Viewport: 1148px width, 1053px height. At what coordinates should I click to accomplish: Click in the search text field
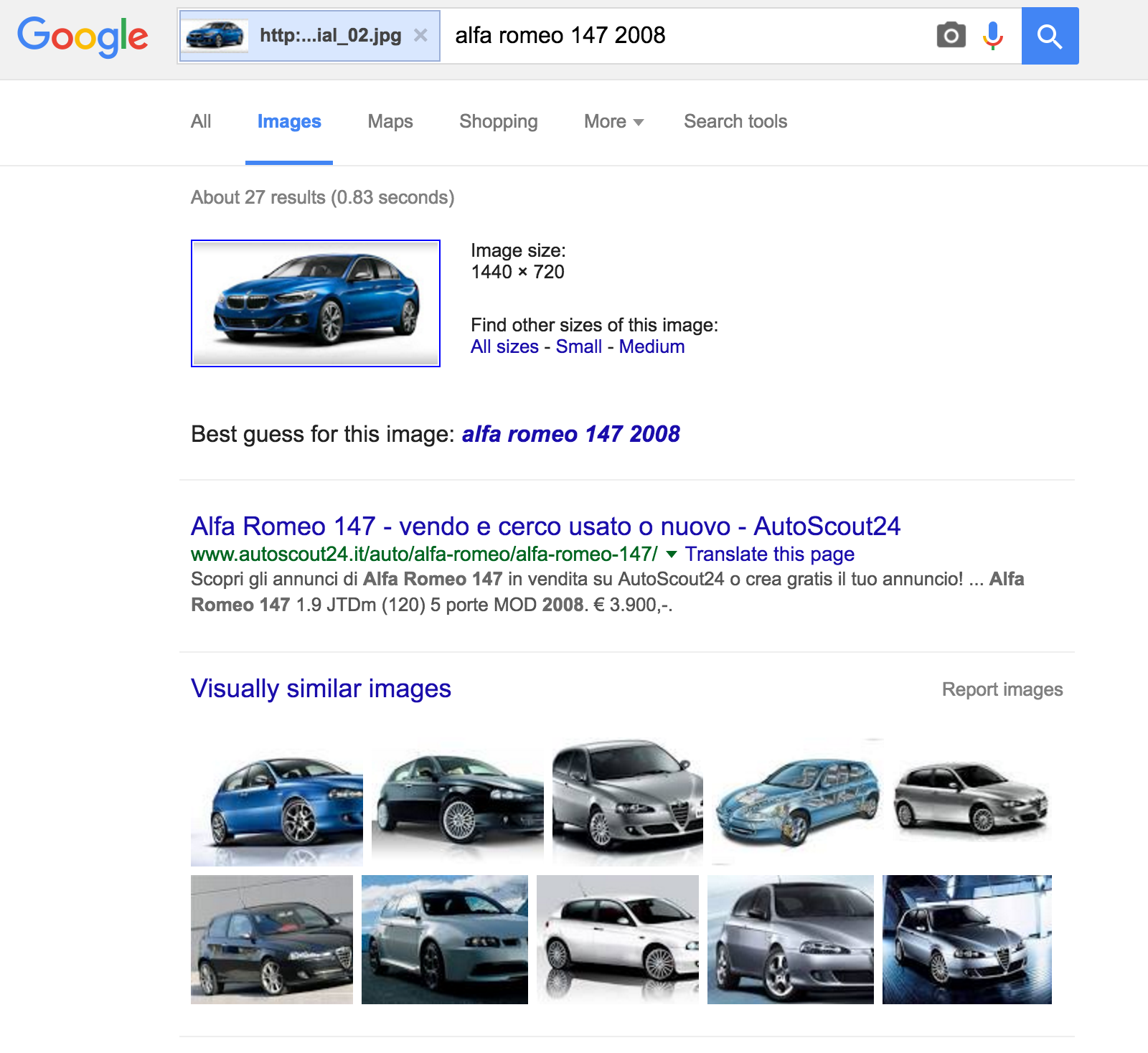tap(685, 35)
